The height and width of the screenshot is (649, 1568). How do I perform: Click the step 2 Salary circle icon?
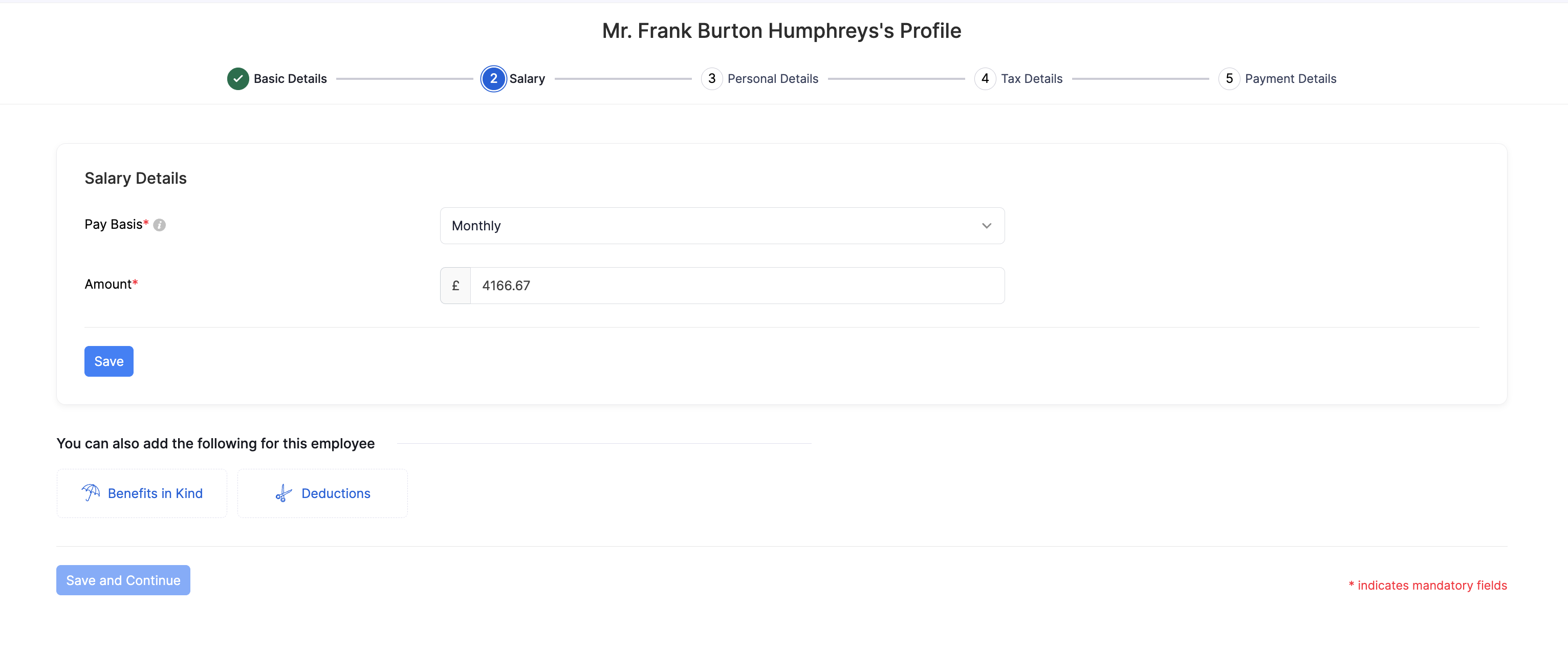pyautogui.click(x=494, y=78)
